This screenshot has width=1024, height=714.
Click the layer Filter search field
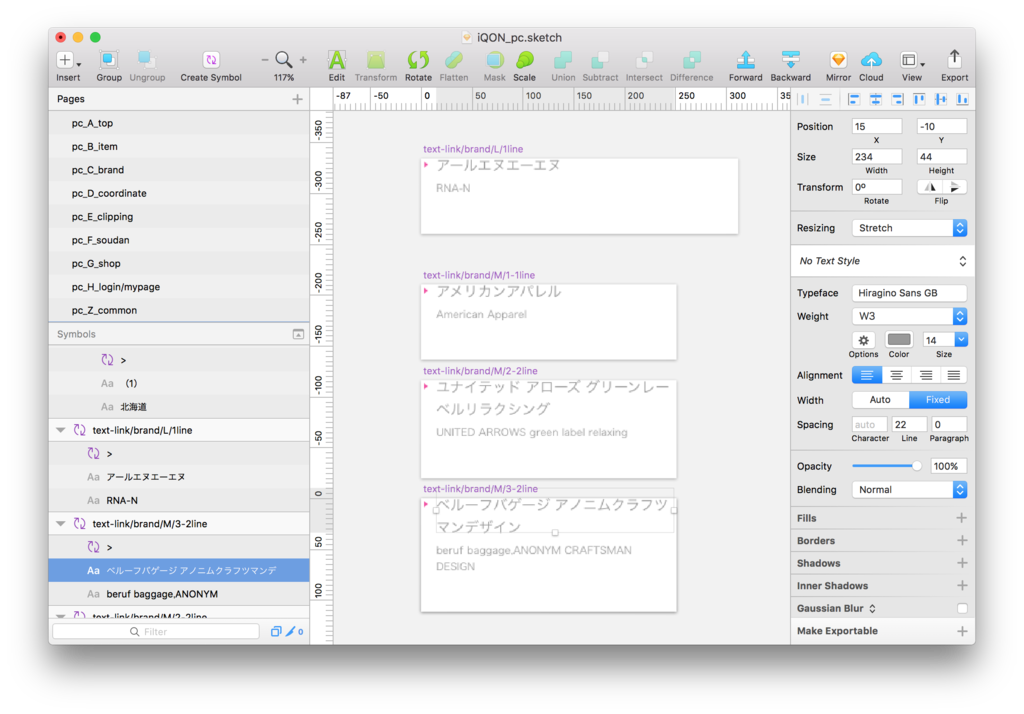click(156, 631)
